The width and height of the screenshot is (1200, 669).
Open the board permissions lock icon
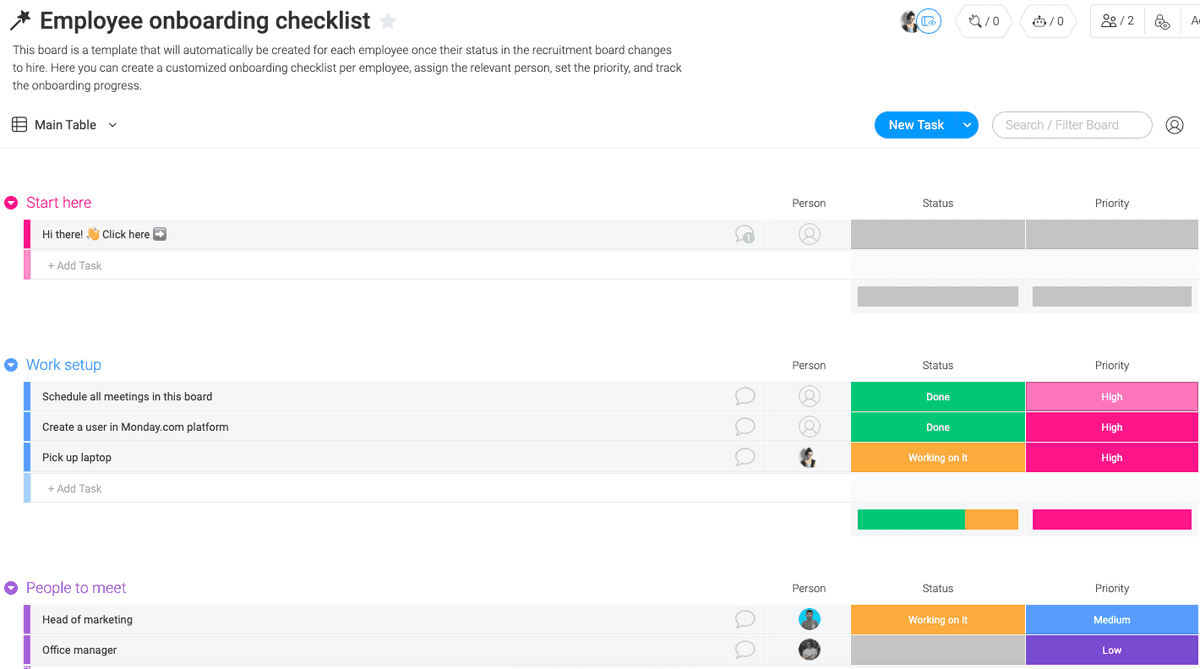point(1163,22)
